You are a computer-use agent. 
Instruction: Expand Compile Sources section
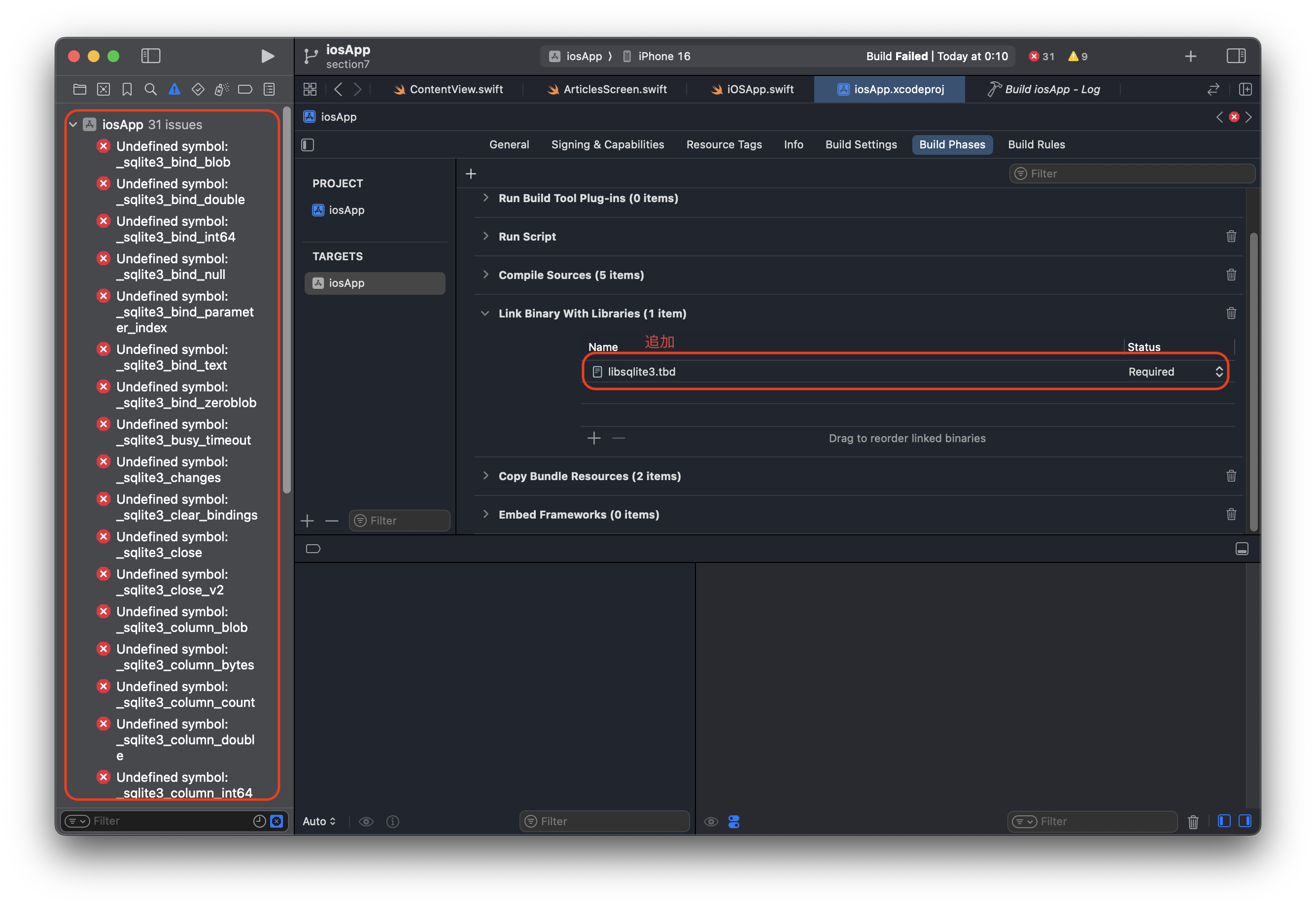pos(485,275)
